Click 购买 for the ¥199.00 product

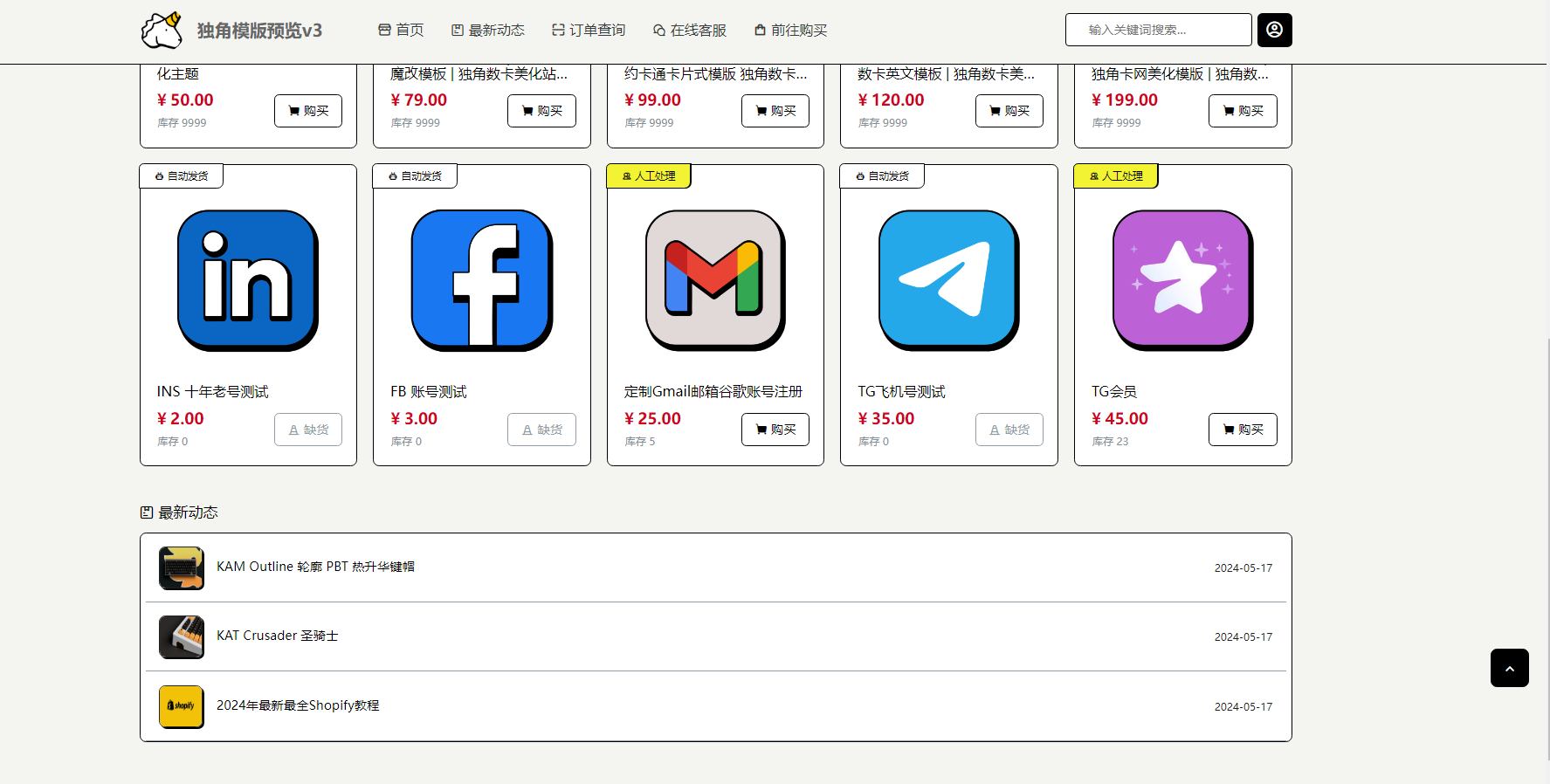coord(1243,111)
